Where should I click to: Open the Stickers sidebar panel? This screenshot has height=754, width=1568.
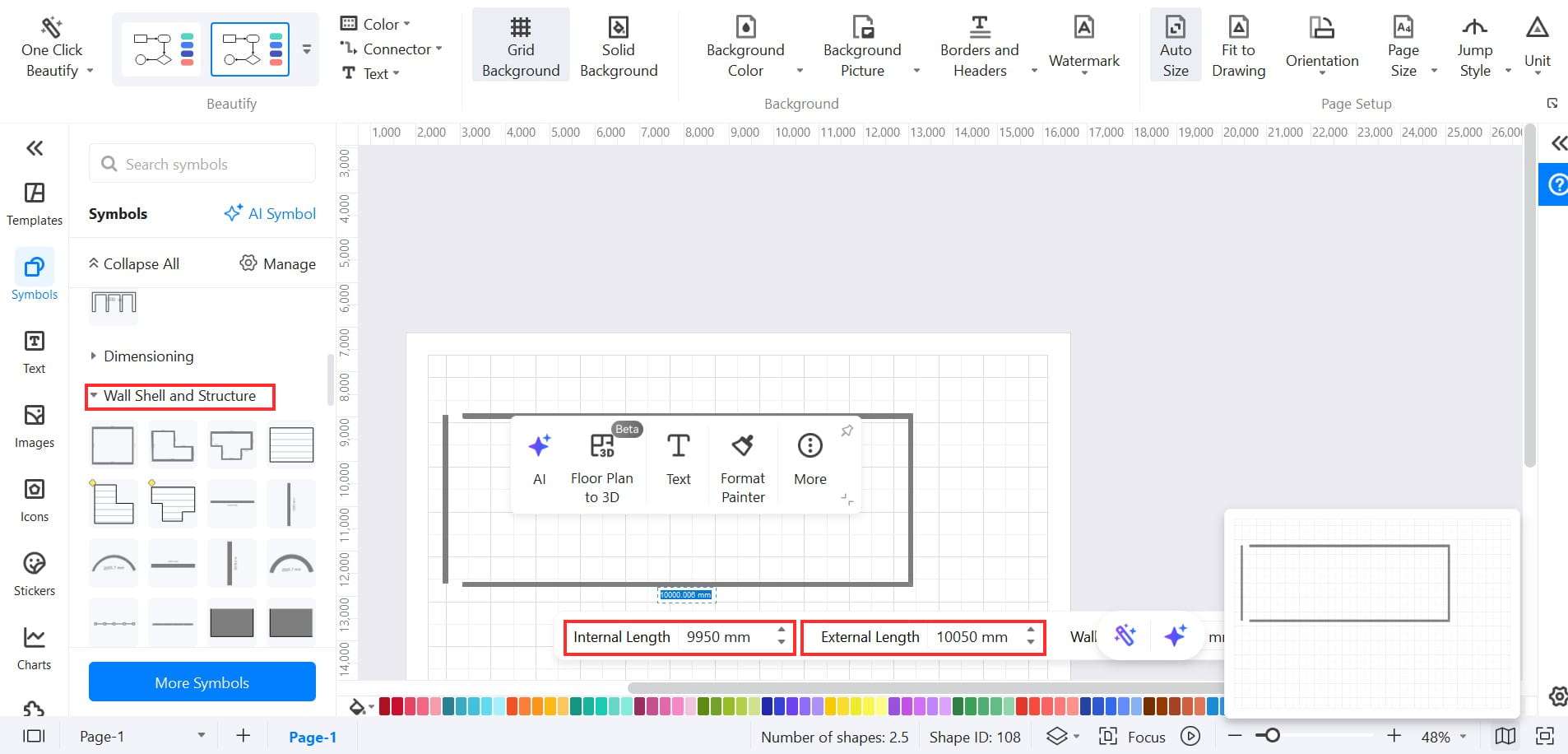(35, 575)
